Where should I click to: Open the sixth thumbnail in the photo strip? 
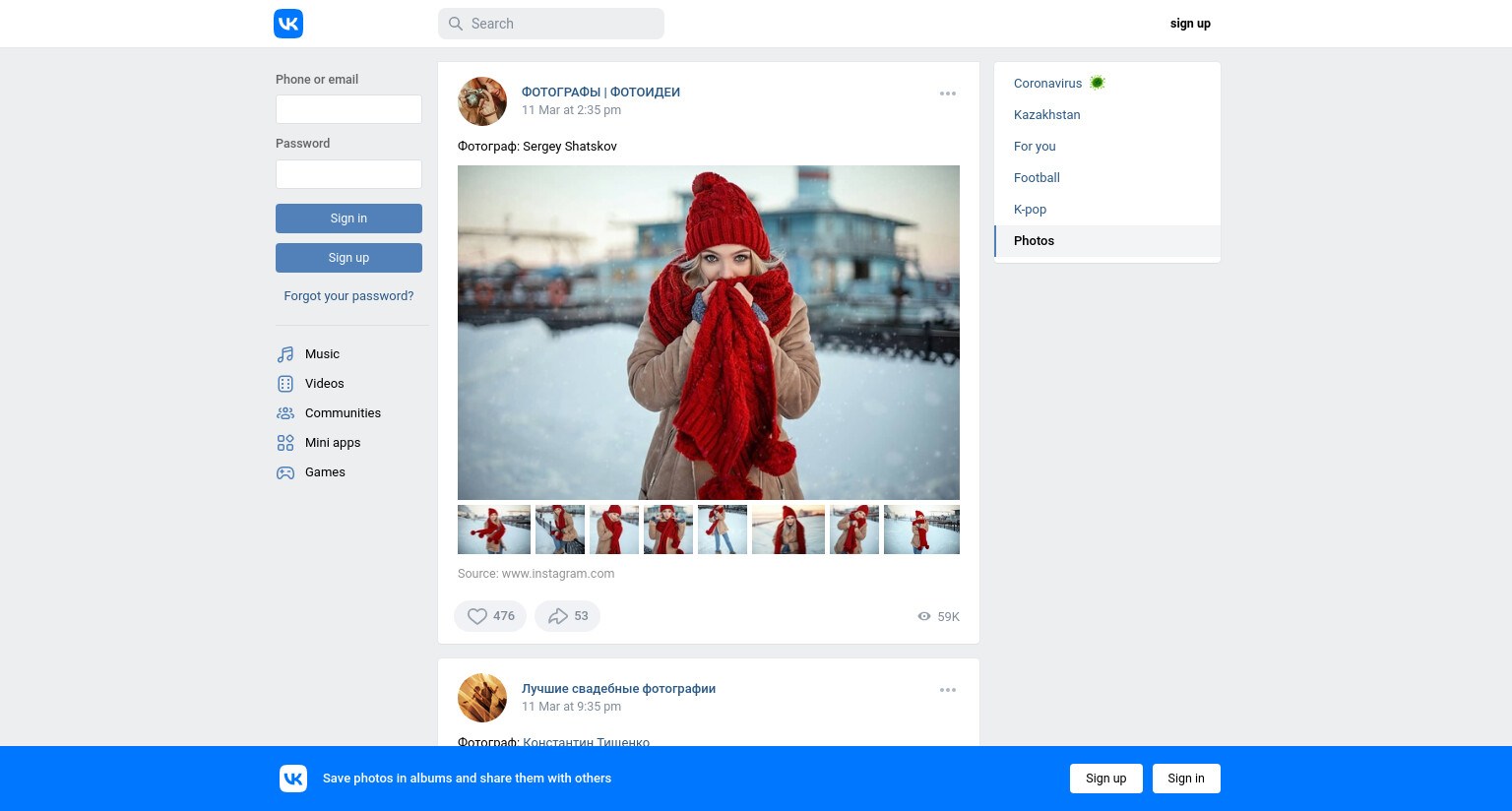coord(788,530)
